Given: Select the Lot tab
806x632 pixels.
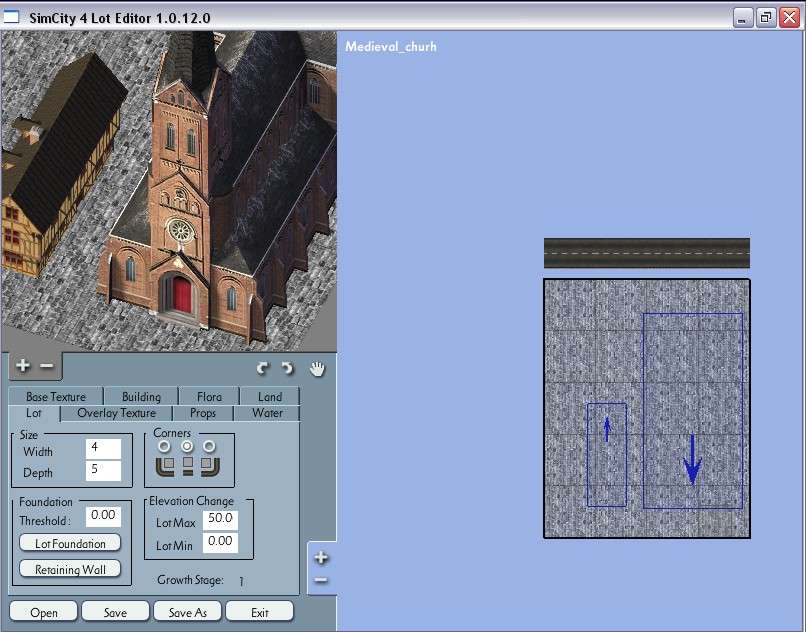Looking at the screenshot, I should click(34, 413).
